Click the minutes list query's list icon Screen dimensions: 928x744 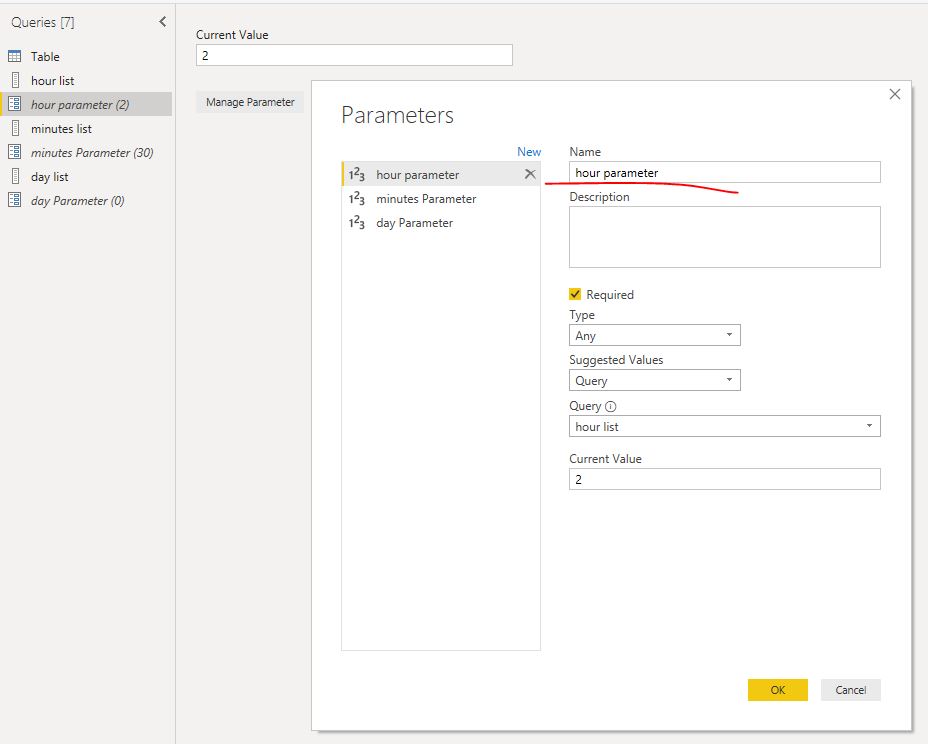pos(15,128)
